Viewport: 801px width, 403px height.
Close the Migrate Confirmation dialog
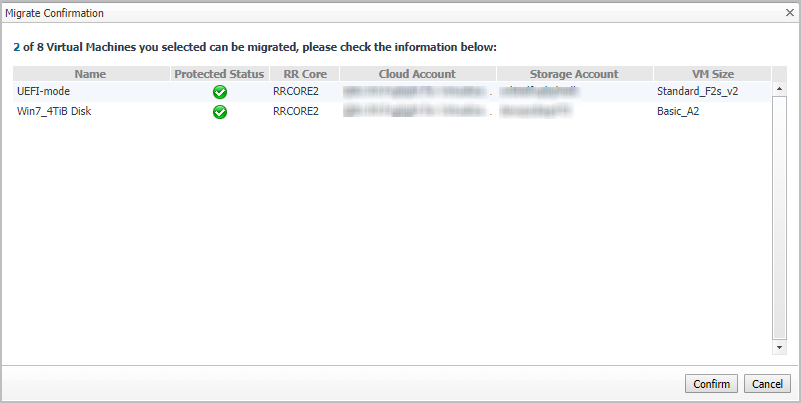(x=790, y=13)
